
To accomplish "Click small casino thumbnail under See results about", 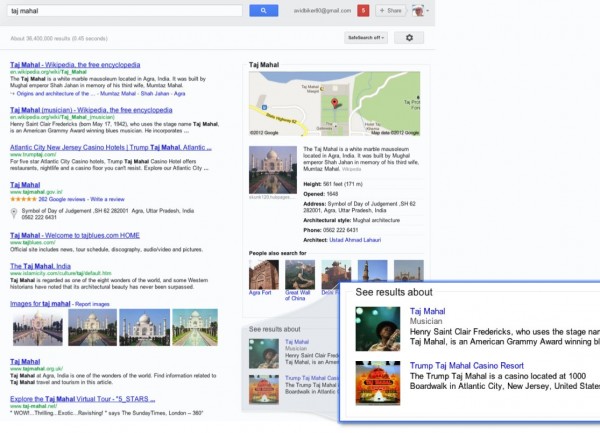I will pyautogui.click(x=264, y=390).
